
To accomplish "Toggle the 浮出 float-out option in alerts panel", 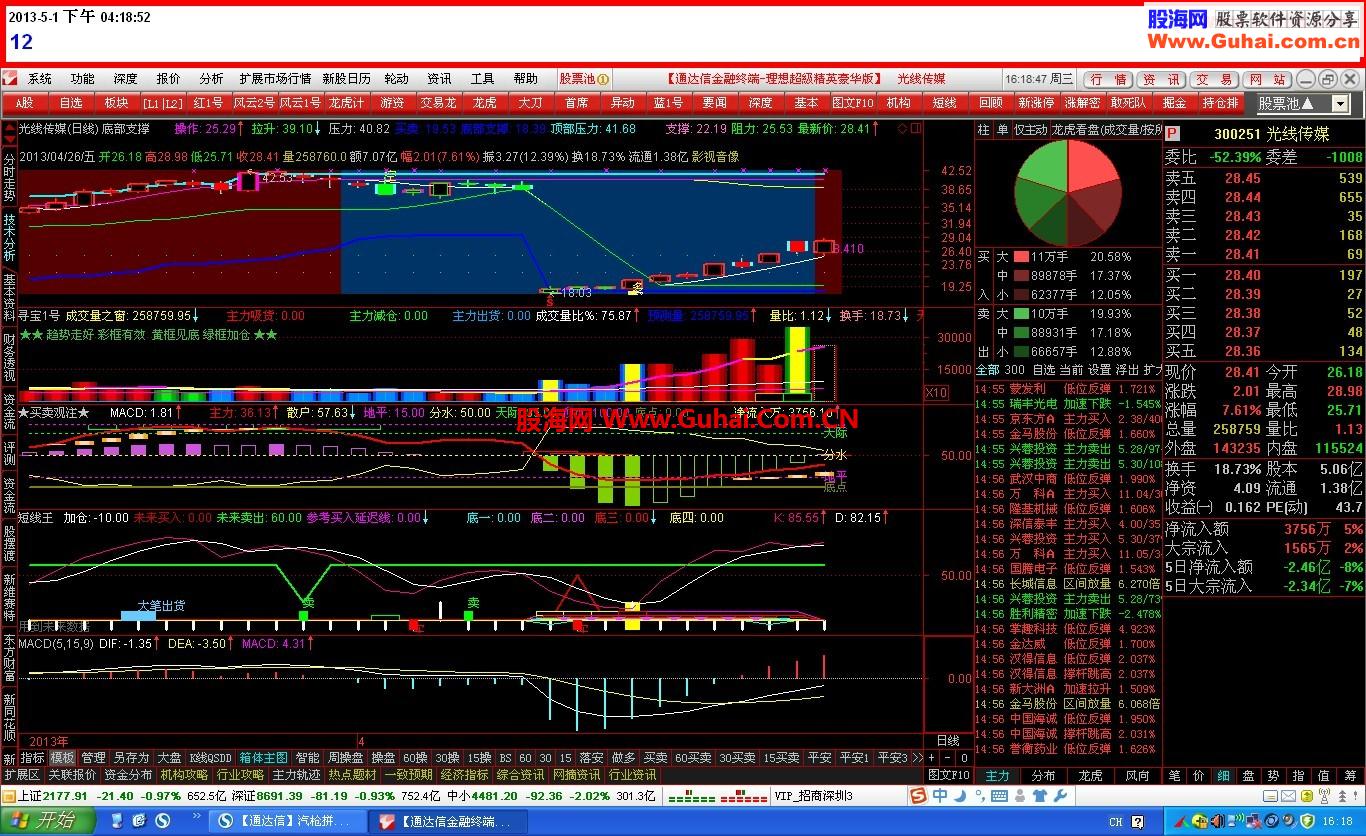I will click(1127, 370).
